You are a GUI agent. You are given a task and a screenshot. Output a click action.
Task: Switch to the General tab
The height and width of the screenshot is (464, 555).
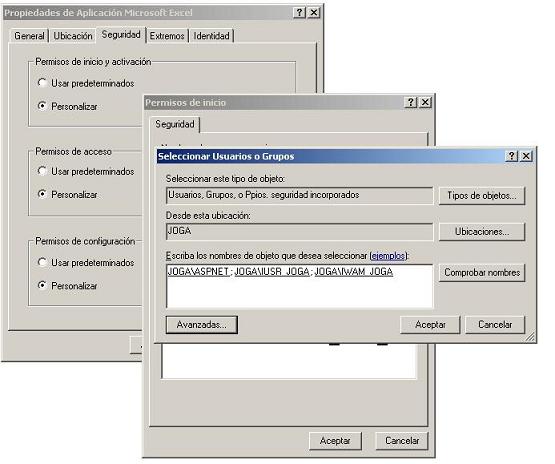(x=29, y=36)
